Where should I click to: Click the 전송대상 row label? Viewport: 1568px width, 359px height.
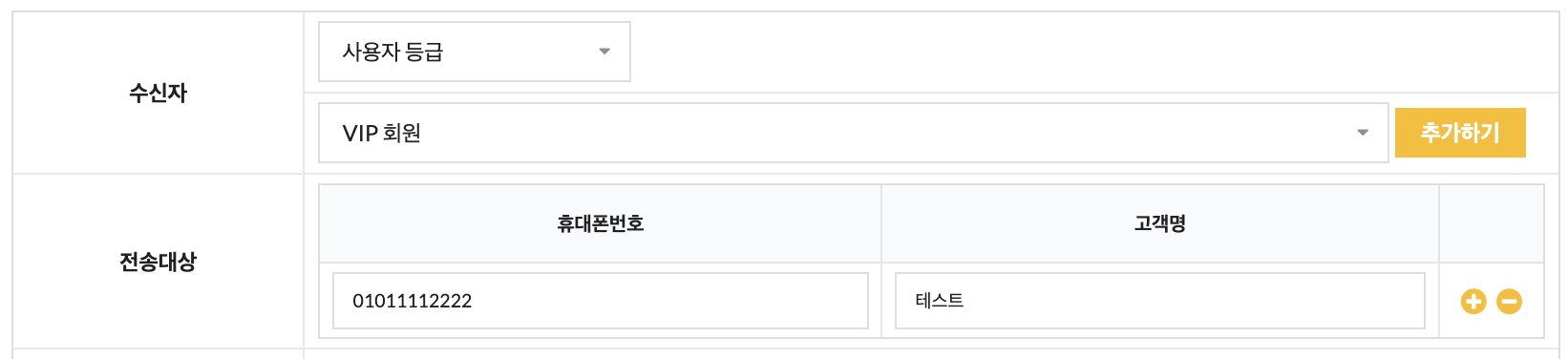click(159, 262)
